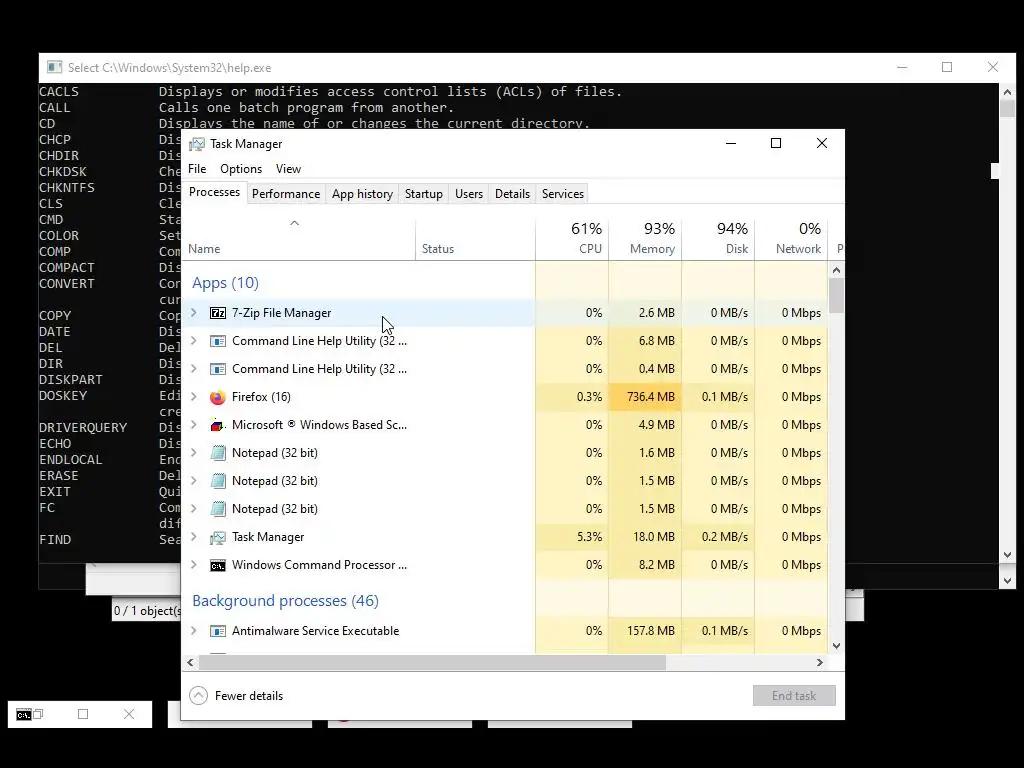Restore the minimized cmd window button

click(38, 714)
